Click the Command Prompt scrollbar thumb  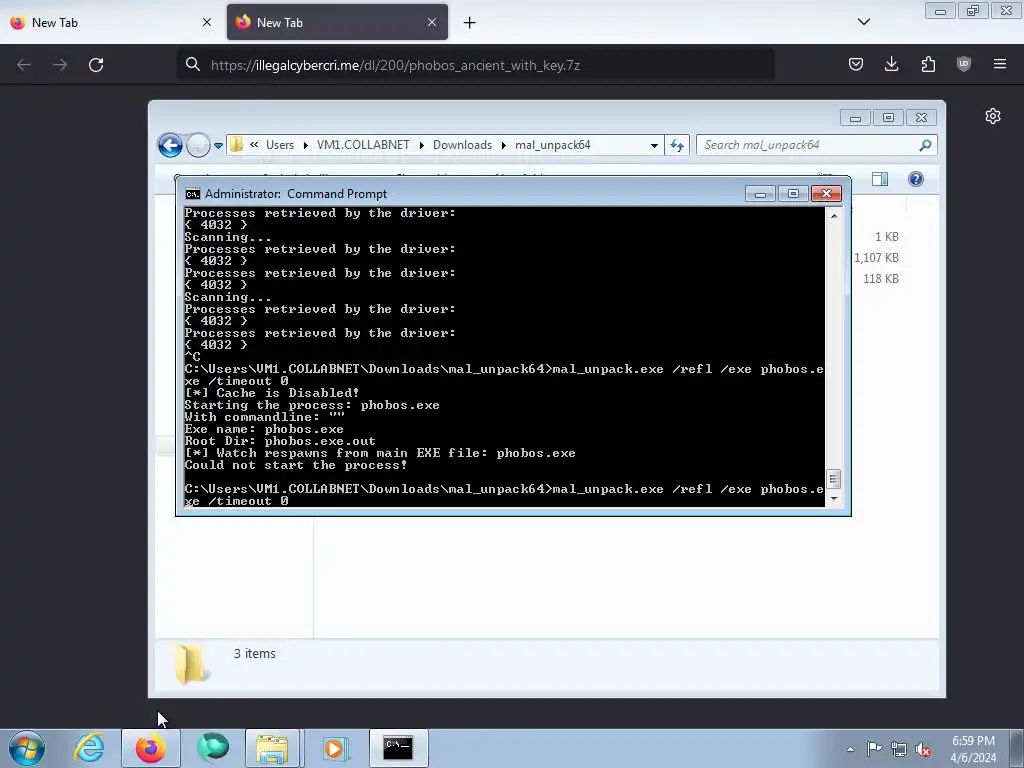coord(834,479)
